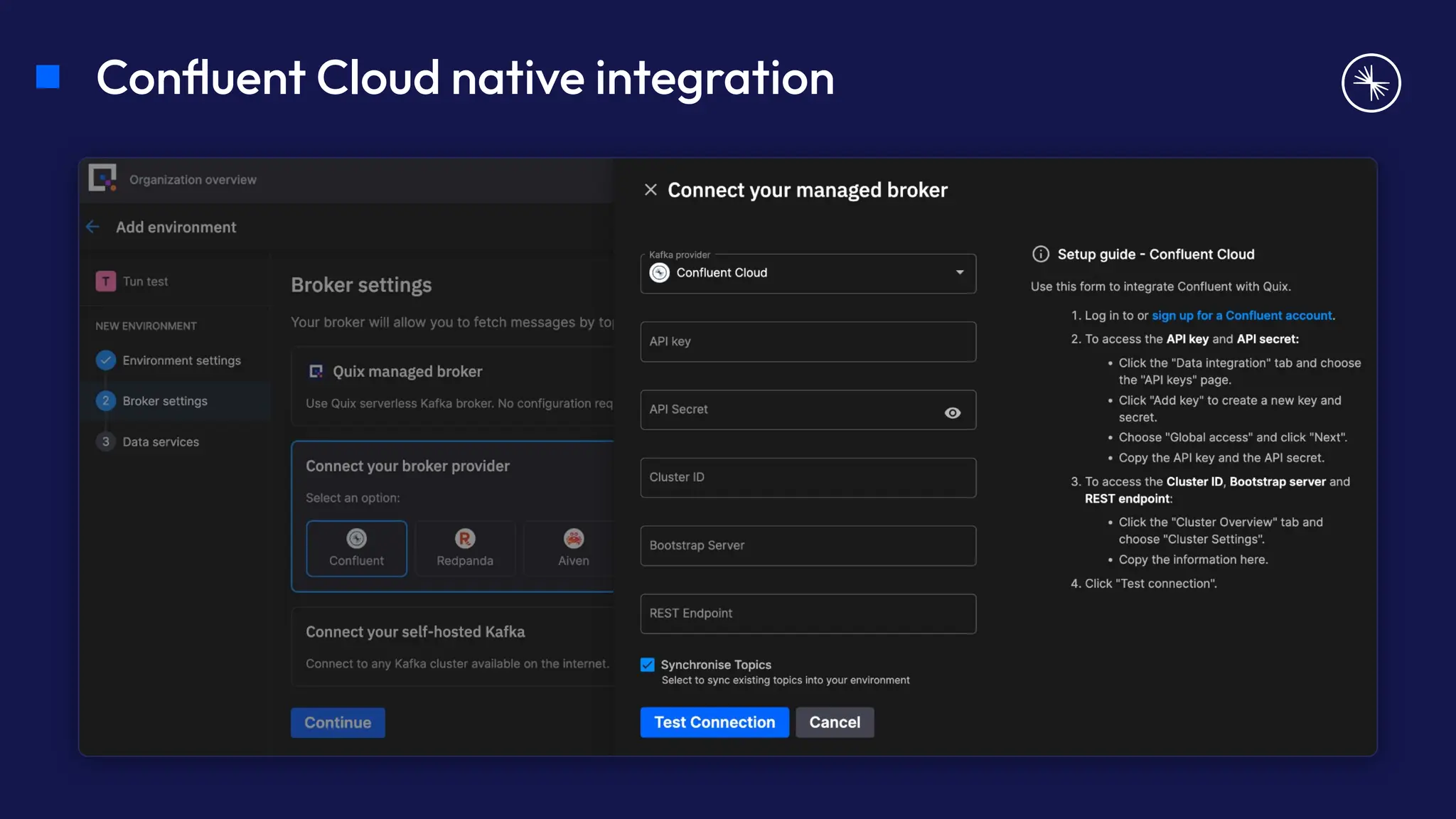
Task: Click the Setup guide info icon
Action: (x=1041, y=255)
